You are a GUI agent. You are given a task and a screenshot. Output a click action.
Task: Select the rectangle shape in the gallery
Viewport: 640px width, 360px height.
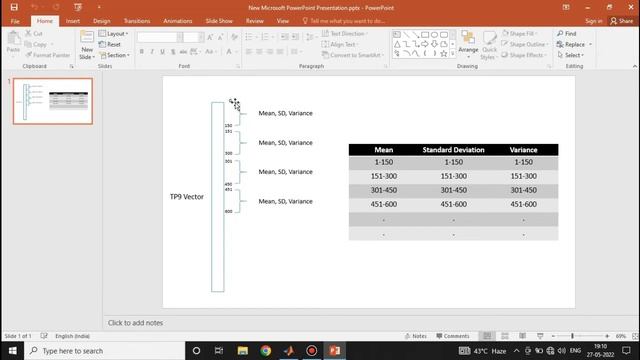(x=425, y=35)
